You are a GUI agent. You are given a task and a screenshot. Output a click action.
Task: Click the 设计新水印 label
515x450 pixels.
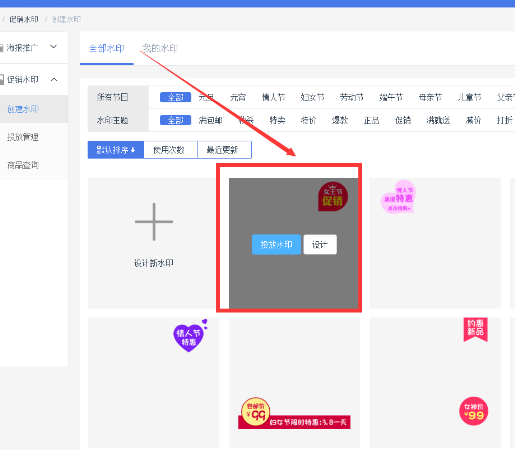[154, 263]
